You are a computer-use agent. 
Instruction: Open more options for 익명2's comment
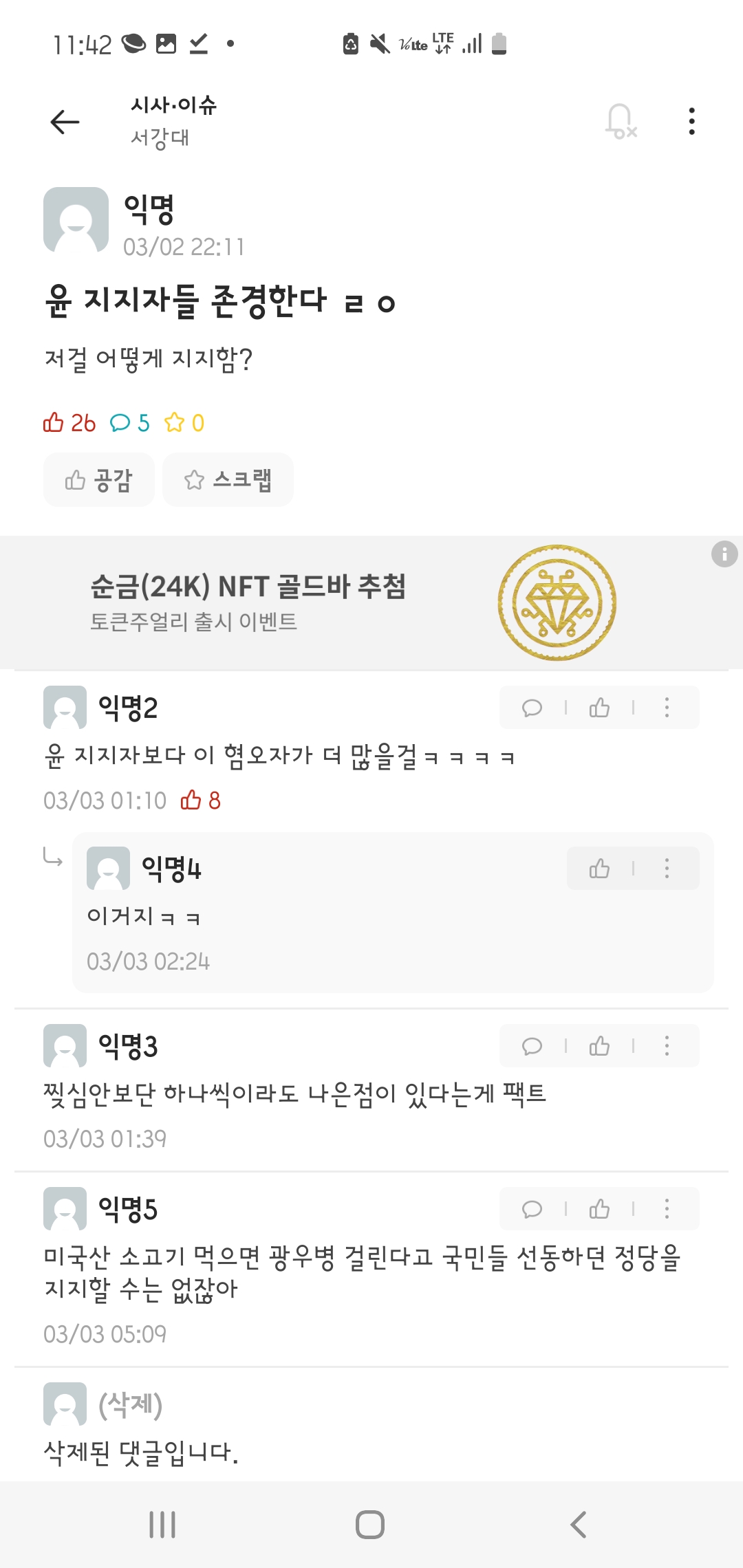click(x=667, y=708)
